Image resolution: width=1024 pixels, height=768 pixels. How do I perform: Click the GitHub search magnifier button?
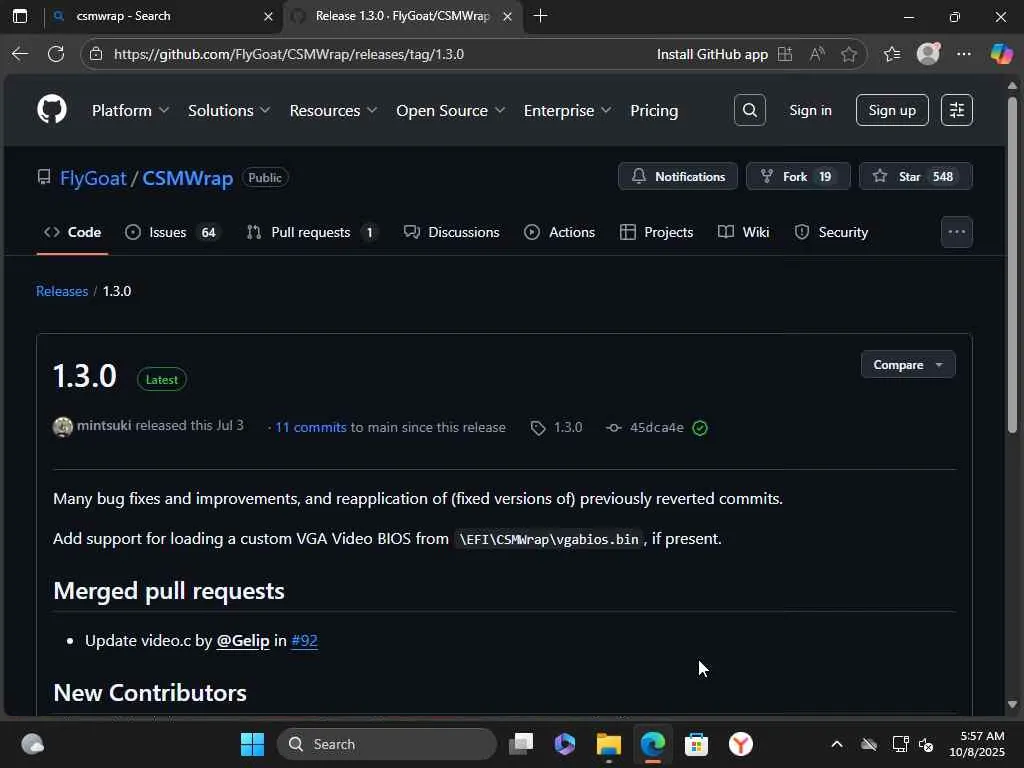click(750, 110)
